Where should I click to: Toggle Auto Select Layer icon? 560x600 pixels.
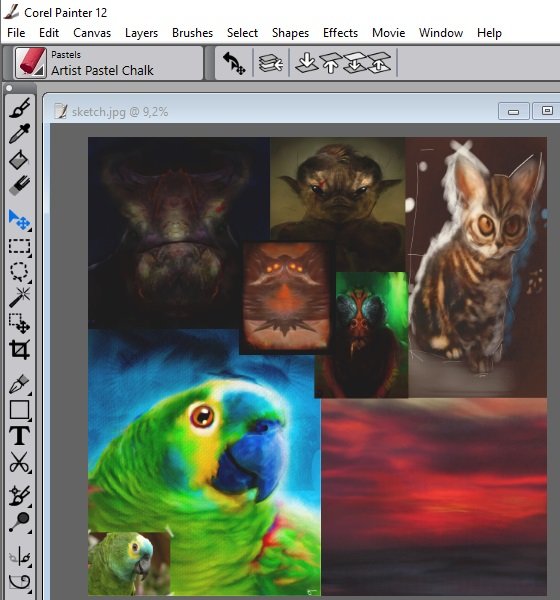click(x=271, y=63)
